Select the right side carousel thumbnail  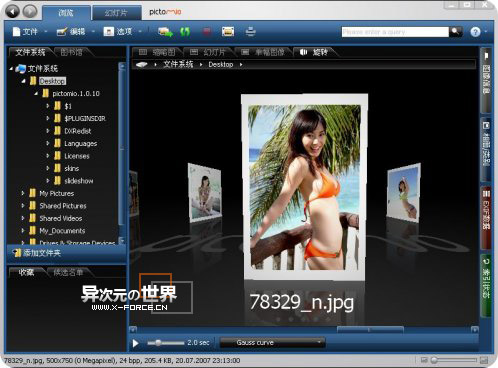404,192
